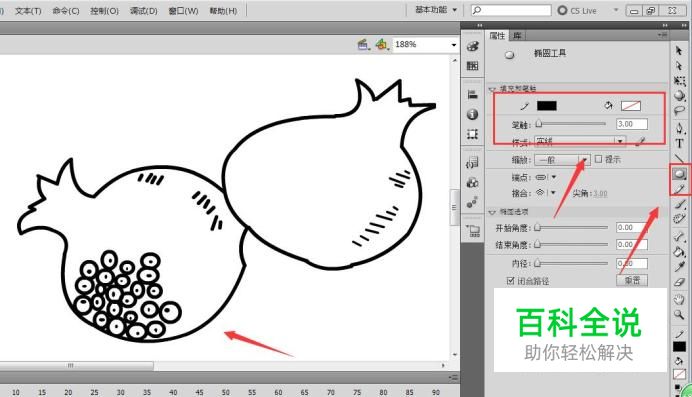The image size is (692, 397).
Task: Click the CS Live button
Action: (x=577, y=10)
